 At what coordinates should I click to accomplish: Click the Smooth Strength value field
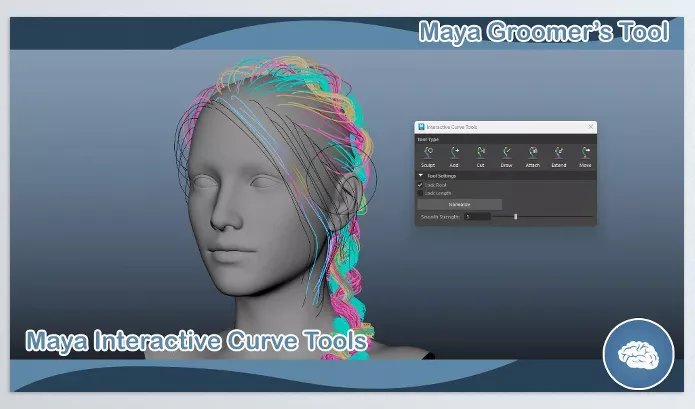tap(477, 217)
